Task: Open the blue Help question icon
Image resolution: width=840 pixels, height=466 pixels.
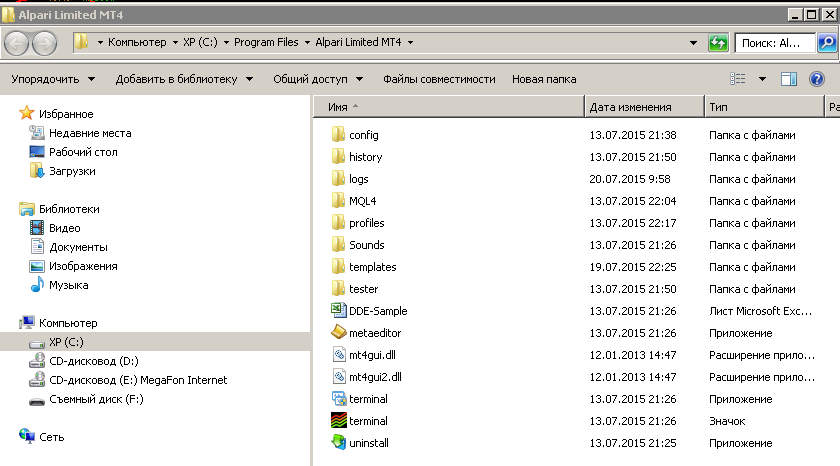Action: [x=816, y=79]
